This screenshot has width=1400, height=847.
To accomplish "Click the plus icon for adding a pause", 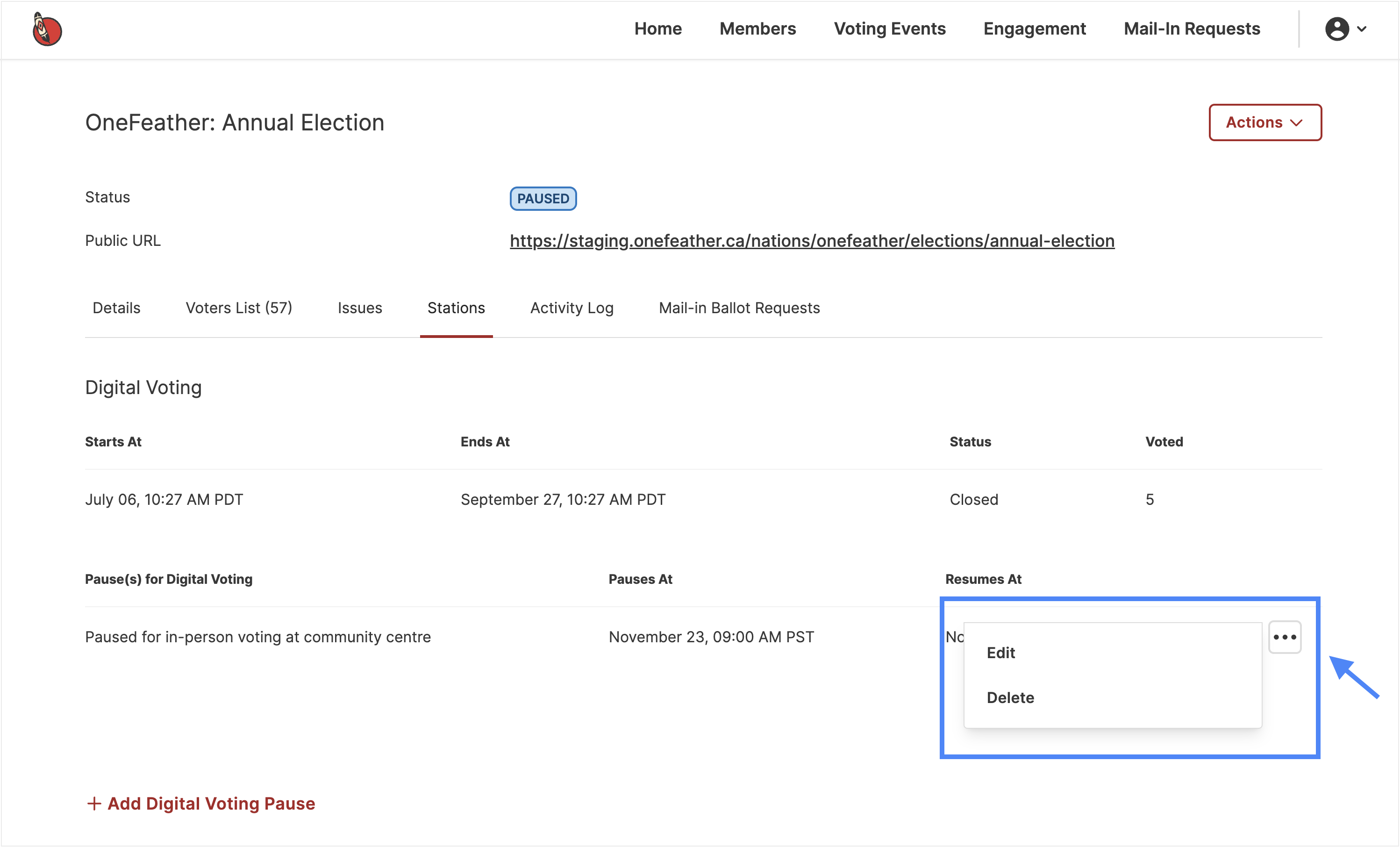I will point(94,803).
